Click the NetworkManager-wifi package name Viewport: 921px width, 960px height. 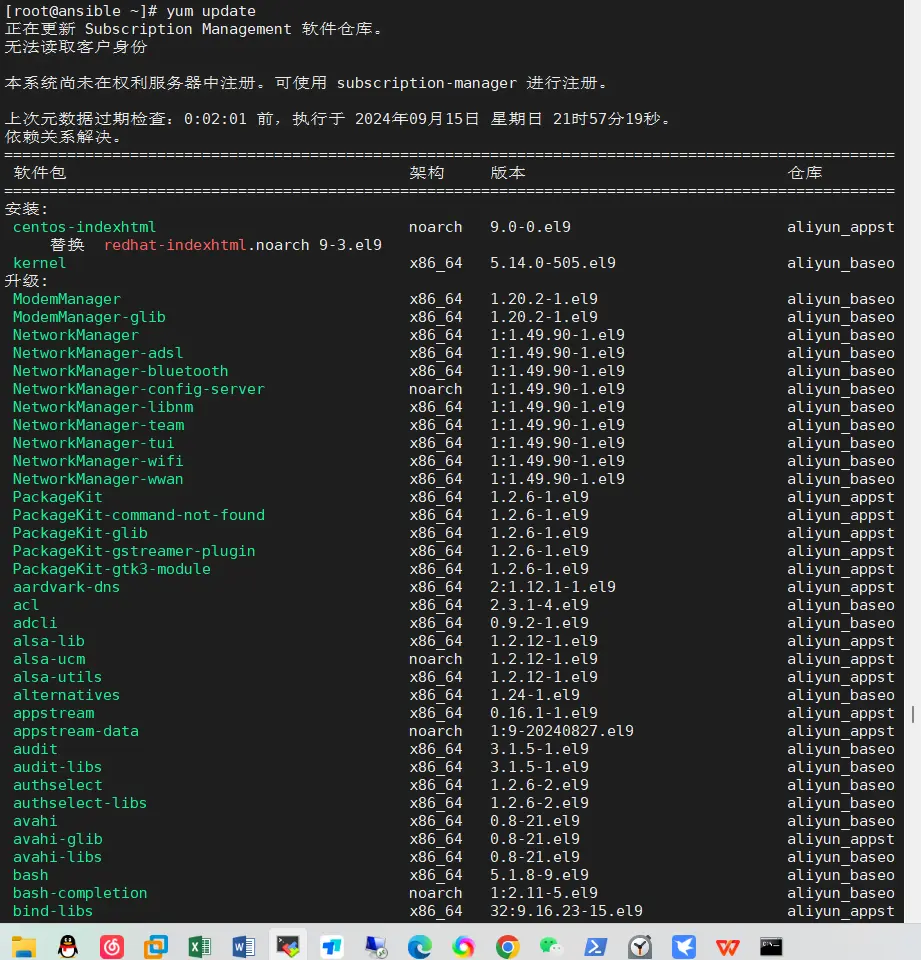97,461
